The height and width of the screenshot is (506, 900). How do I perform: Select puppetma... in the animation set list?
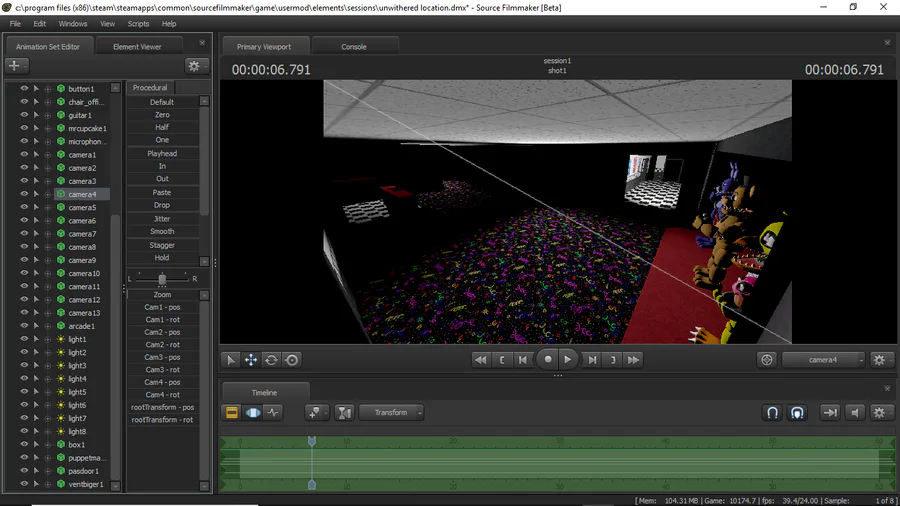click(87, 458)
